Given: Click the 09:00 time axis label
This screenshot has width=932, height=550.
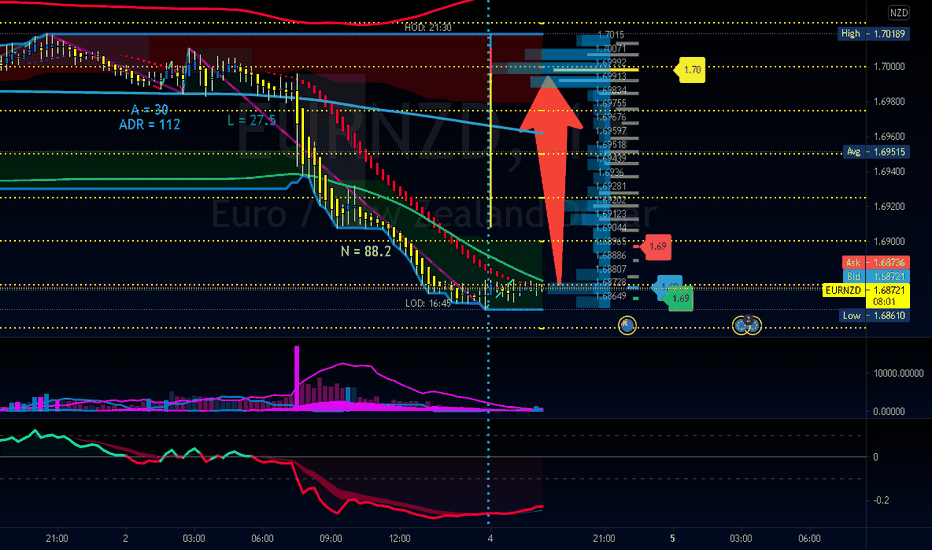Looking at the screenshot, I should point(331,539).
